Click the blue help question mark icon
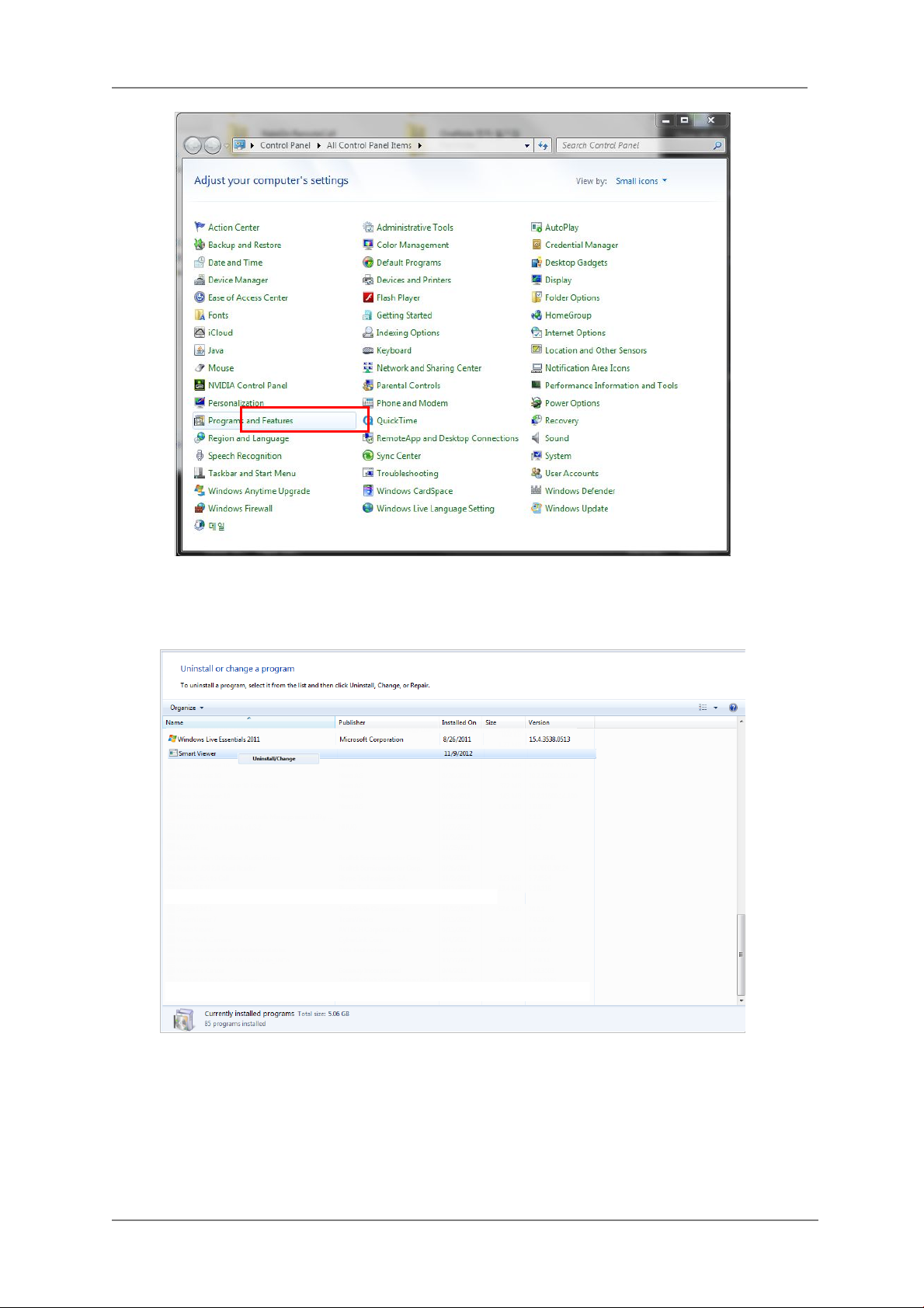924x1308 pixels. [x=733, y=708]
